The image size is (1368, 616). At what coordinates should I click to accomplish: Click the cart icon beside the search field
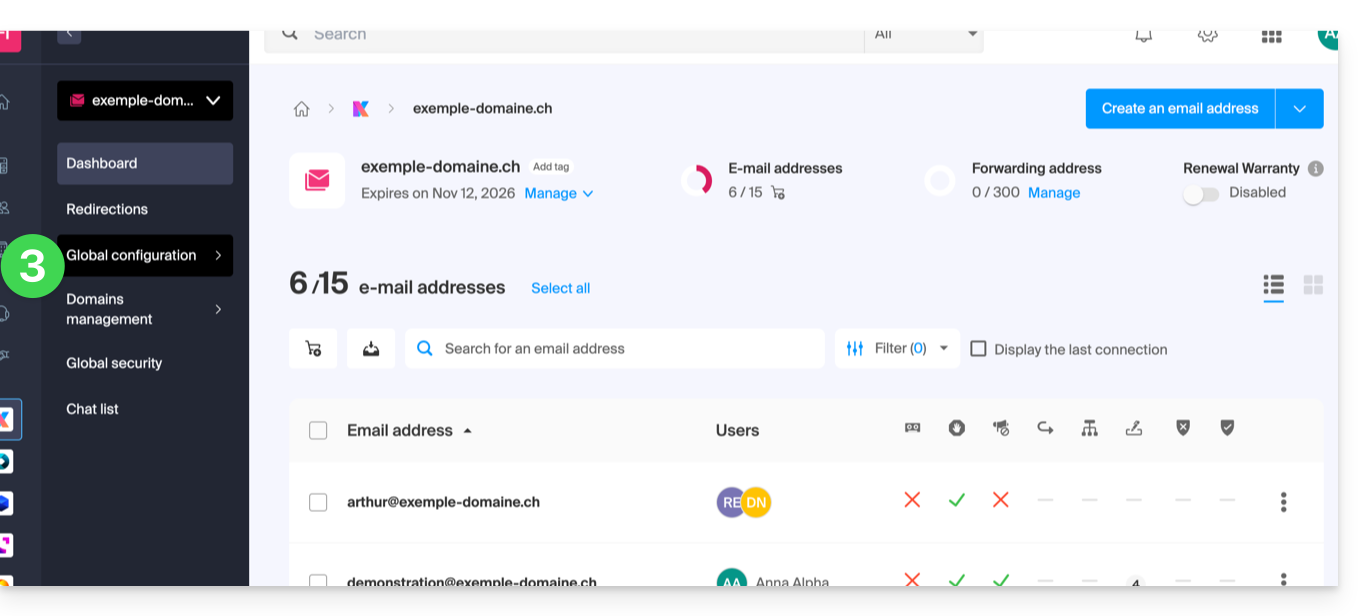point(313,349)
